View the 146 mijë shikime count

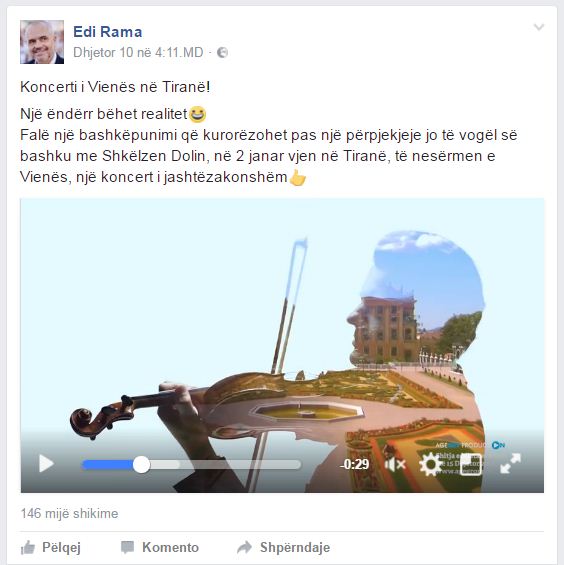coord(69,513)
